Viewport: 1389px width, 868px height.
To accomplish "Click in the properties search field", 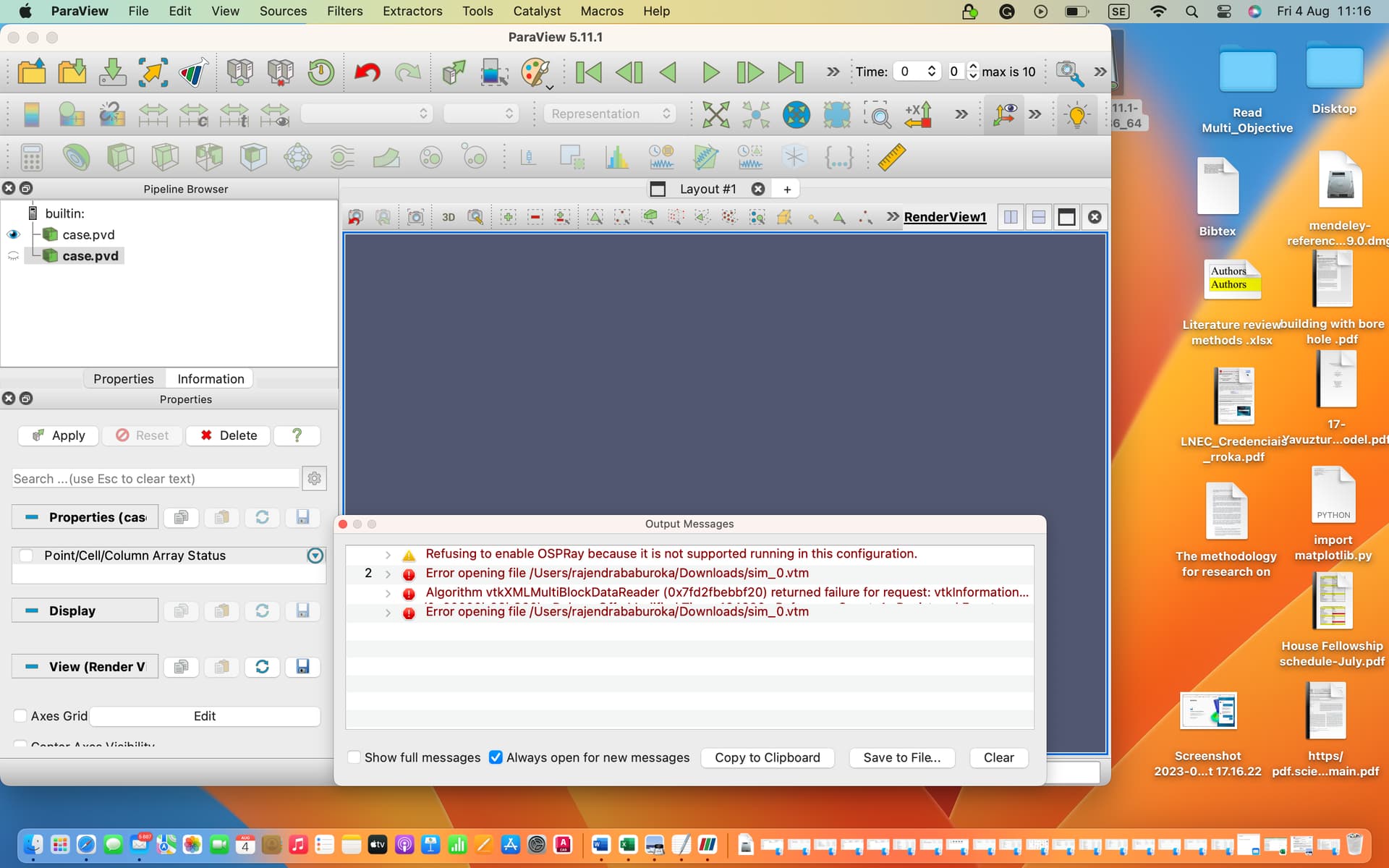I will 156,479.
